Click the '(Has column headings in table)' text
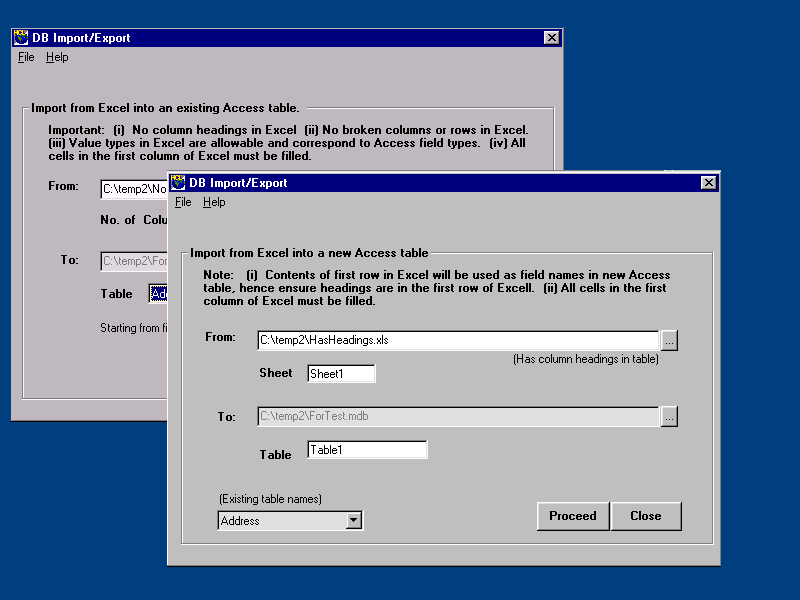 click(586, 359)
